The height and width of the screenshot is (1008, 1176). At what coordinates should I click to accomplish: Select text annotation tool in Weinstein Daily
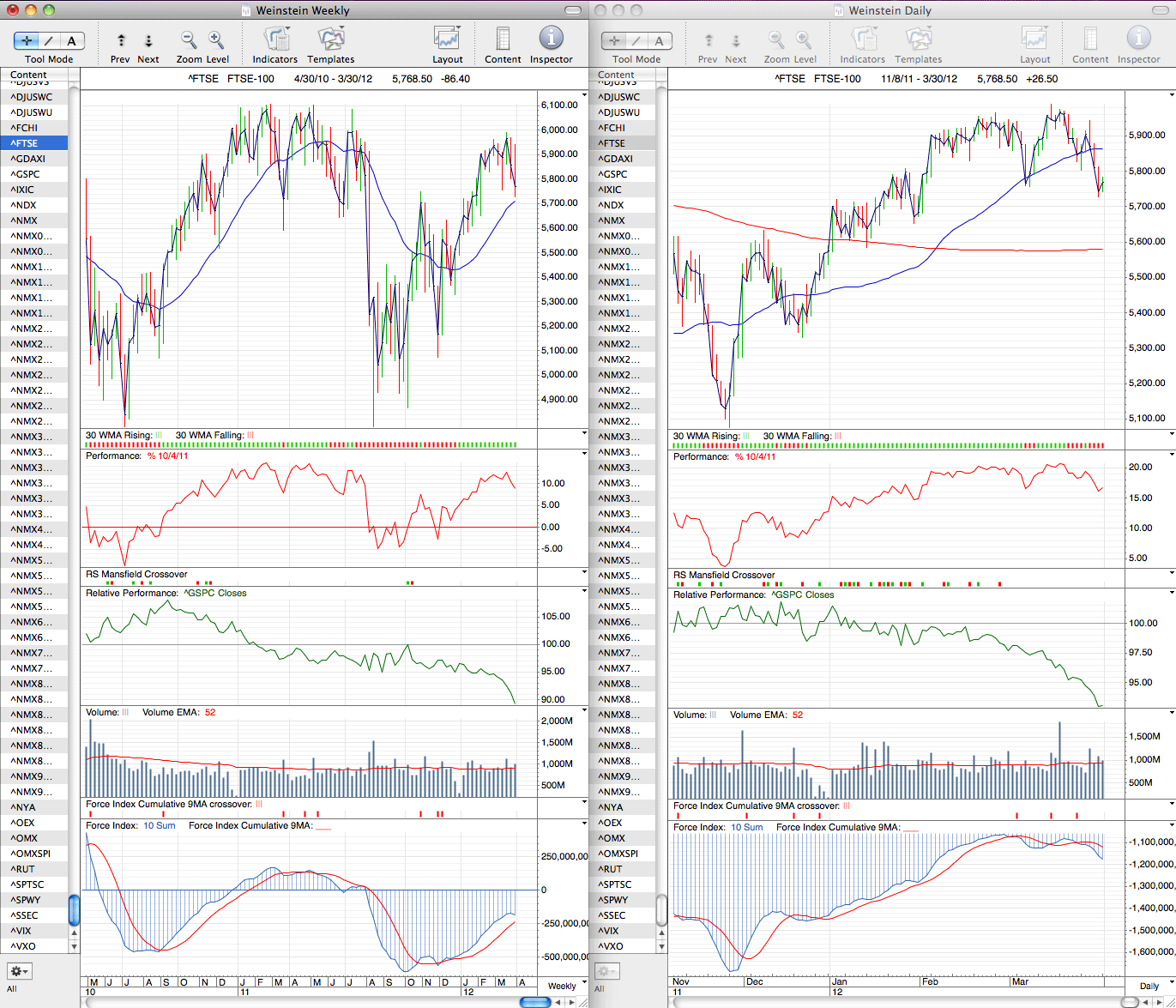point(659,40)
